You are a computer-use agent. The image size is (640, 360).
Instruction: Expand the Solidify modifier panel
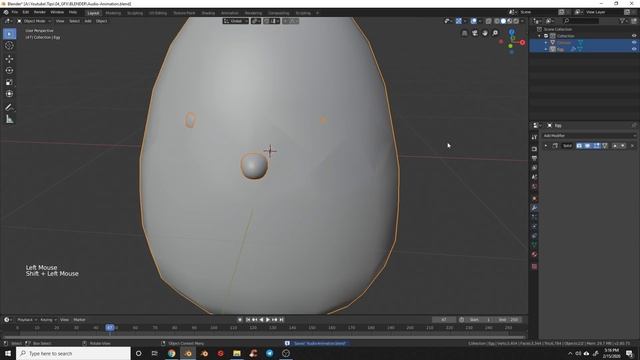coord(546,146)
